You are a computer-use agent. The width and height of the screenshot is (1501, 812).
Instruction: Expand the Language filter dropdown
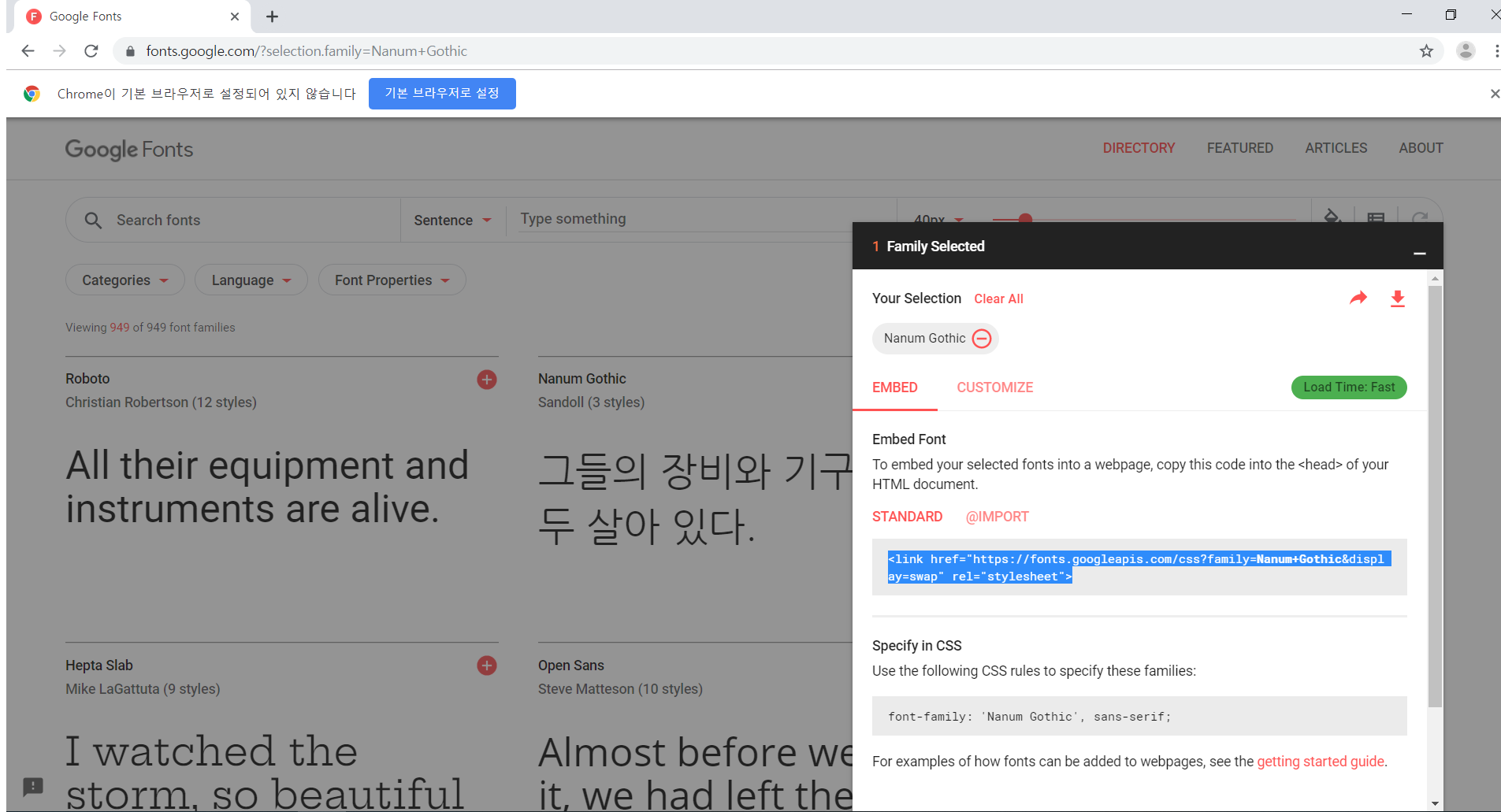coord(251,280)
